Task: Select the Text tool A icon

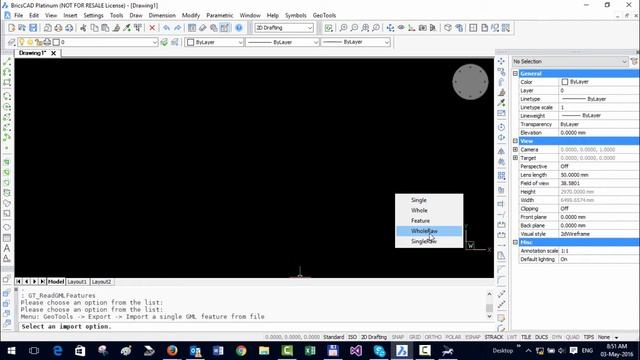Action: pyautogui.click(x=7, y=248)
